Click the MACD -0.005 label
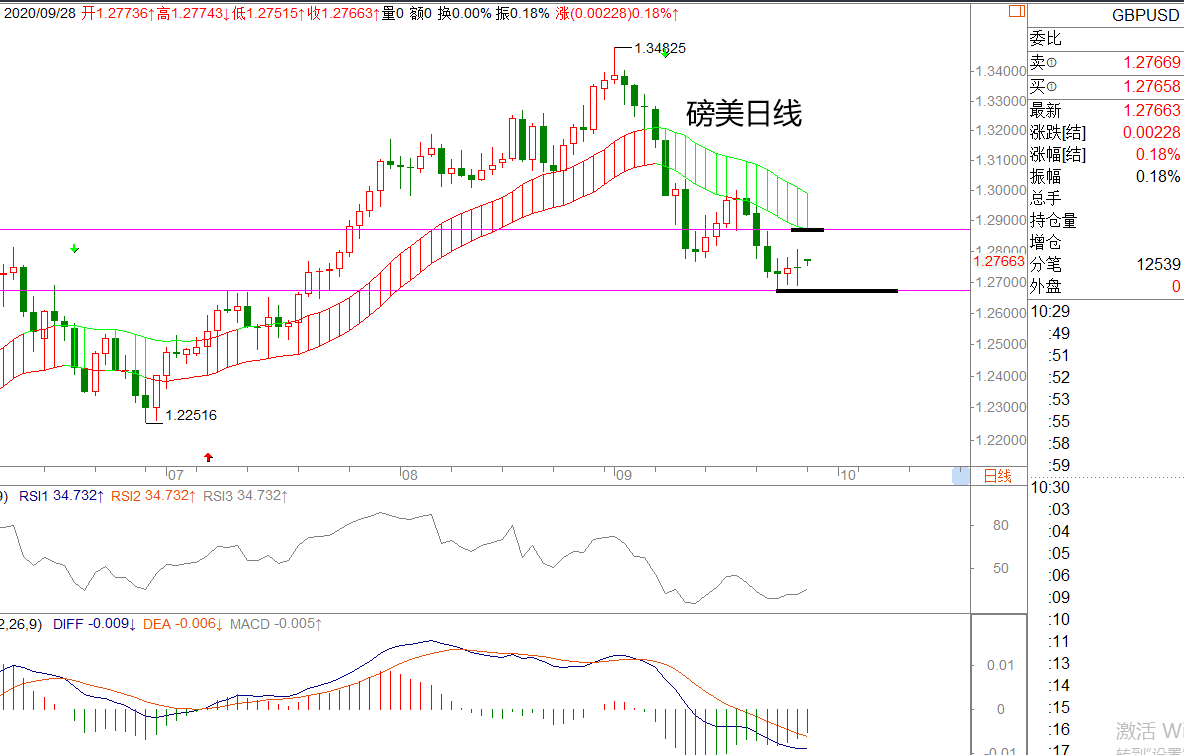 [x=276, y=624]
